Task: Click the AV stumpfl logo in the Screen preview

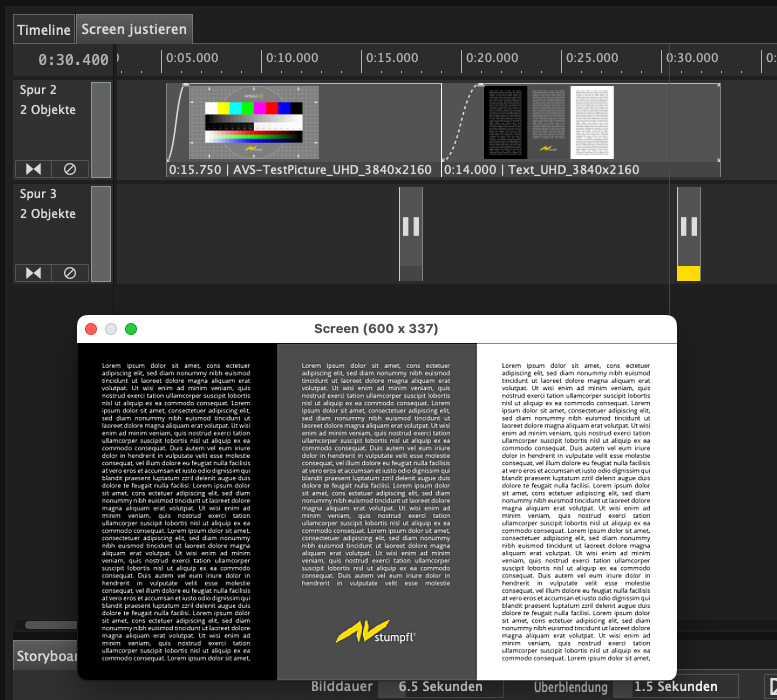Action: 376,632
